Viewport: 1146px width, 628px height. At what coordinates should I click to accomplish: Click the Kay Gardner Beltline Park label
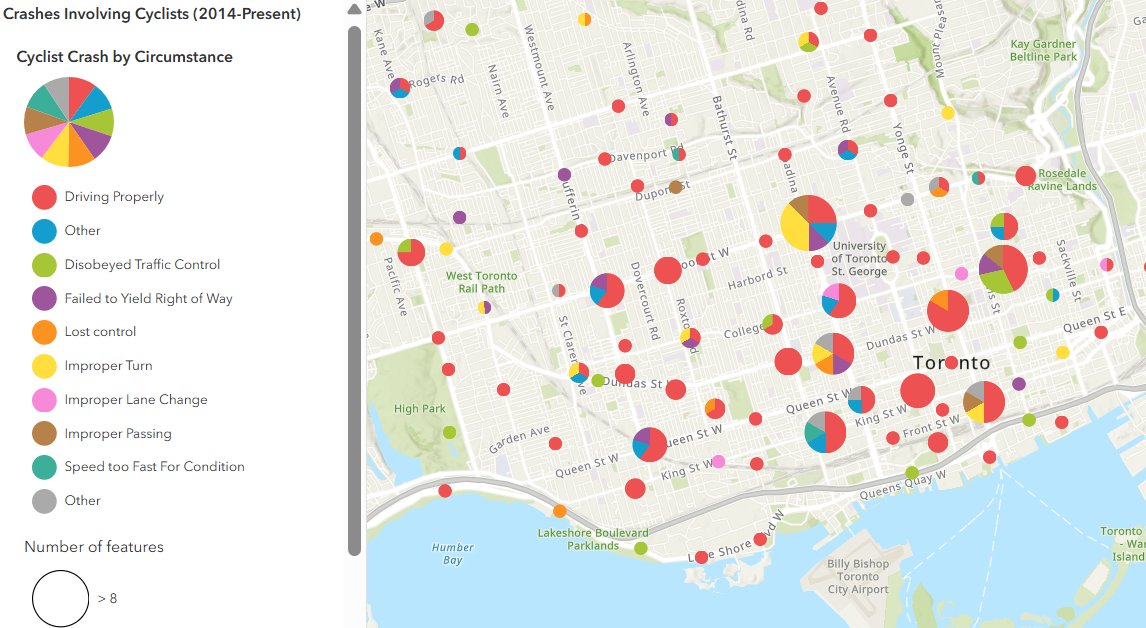(1044, 50)
